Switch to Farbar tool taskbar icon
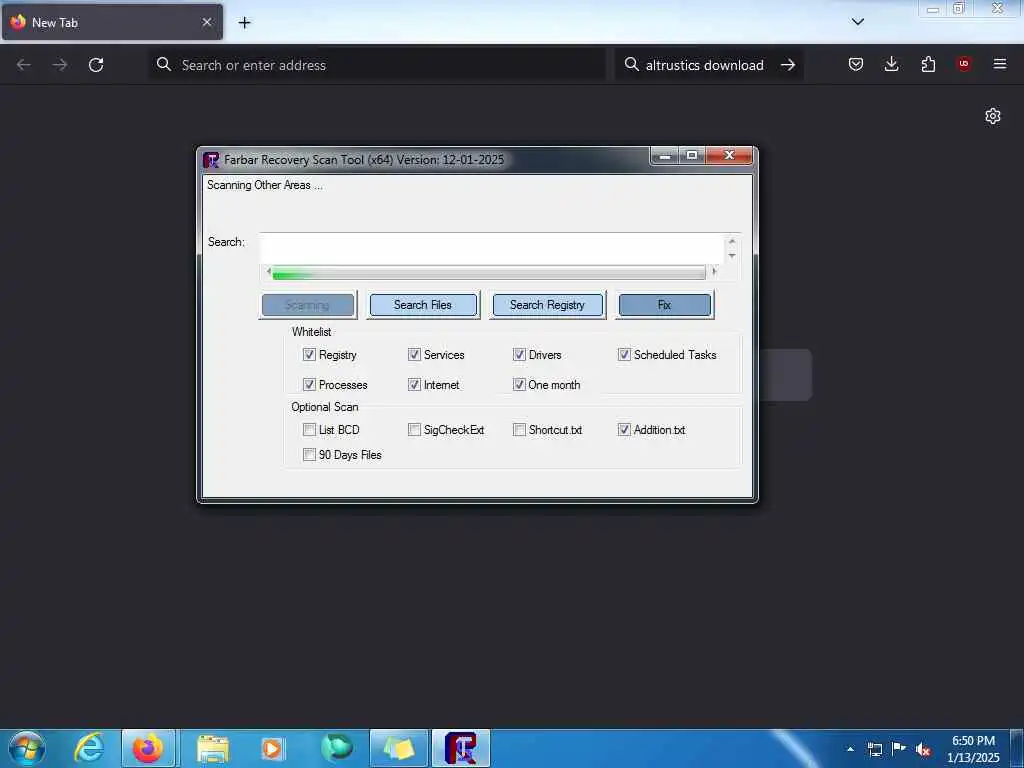Viewport: 1024px width, 768px height. (461, 748)
